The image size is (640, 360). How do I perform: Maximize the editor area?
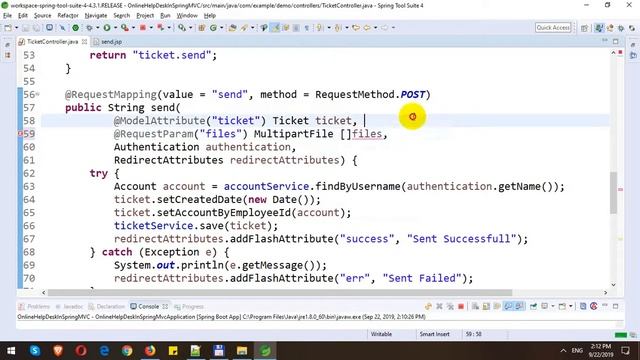[x=616, y=41]
